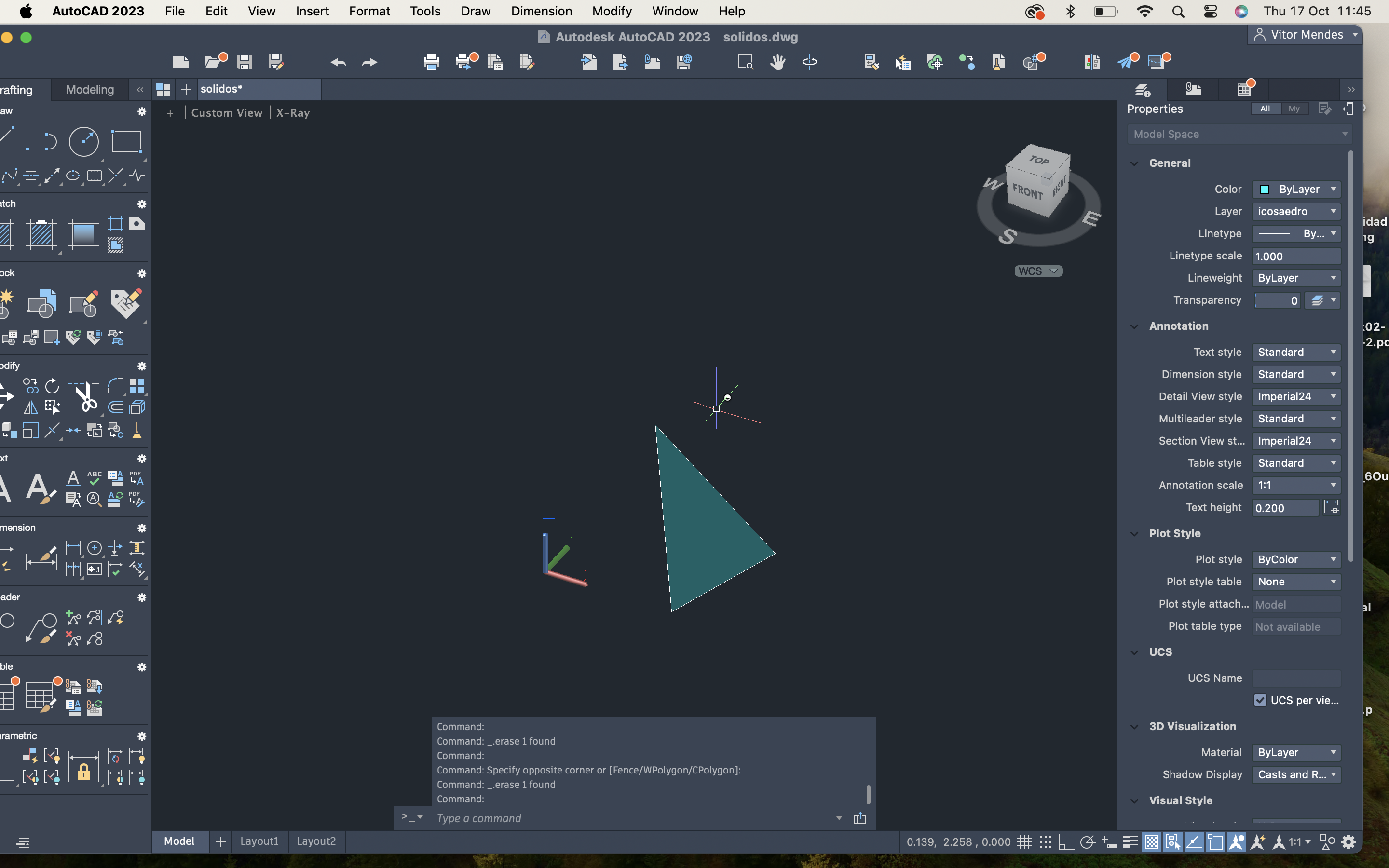Screen dimensions: 1389x868
Task: Click the My properties filter button
Action: point(1294,108)
